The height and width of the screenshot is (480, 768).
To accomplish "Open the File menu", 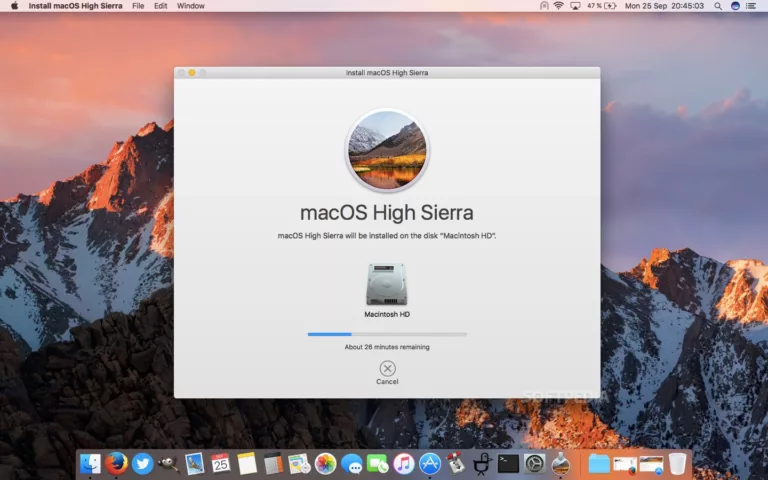I will click(x=138, y=6).
